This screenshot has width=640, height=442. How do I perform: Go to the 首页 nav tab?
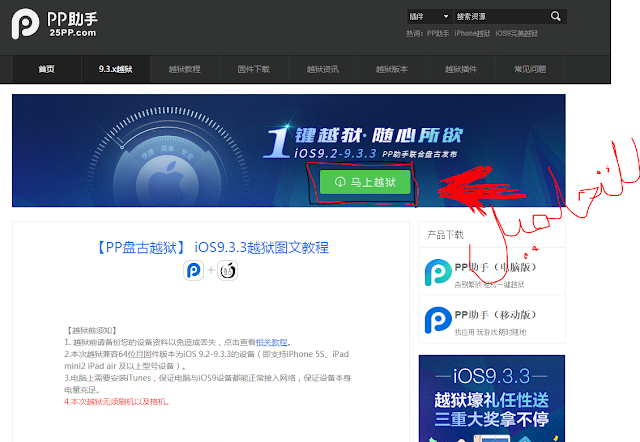coord(47,69)
